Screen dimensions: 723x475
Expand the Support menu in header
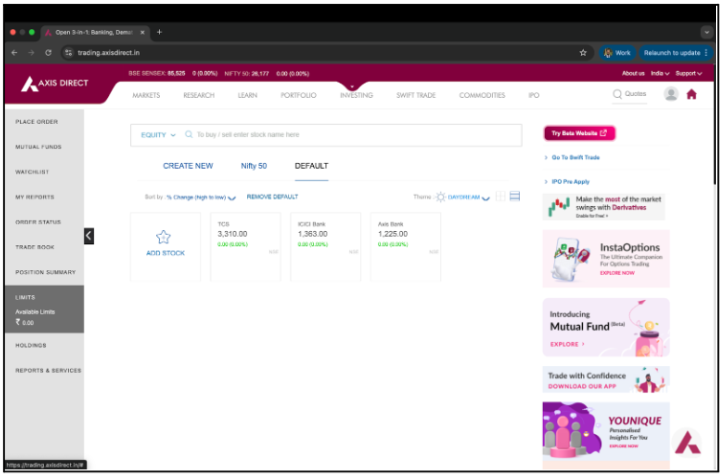(x=688, y=73)
